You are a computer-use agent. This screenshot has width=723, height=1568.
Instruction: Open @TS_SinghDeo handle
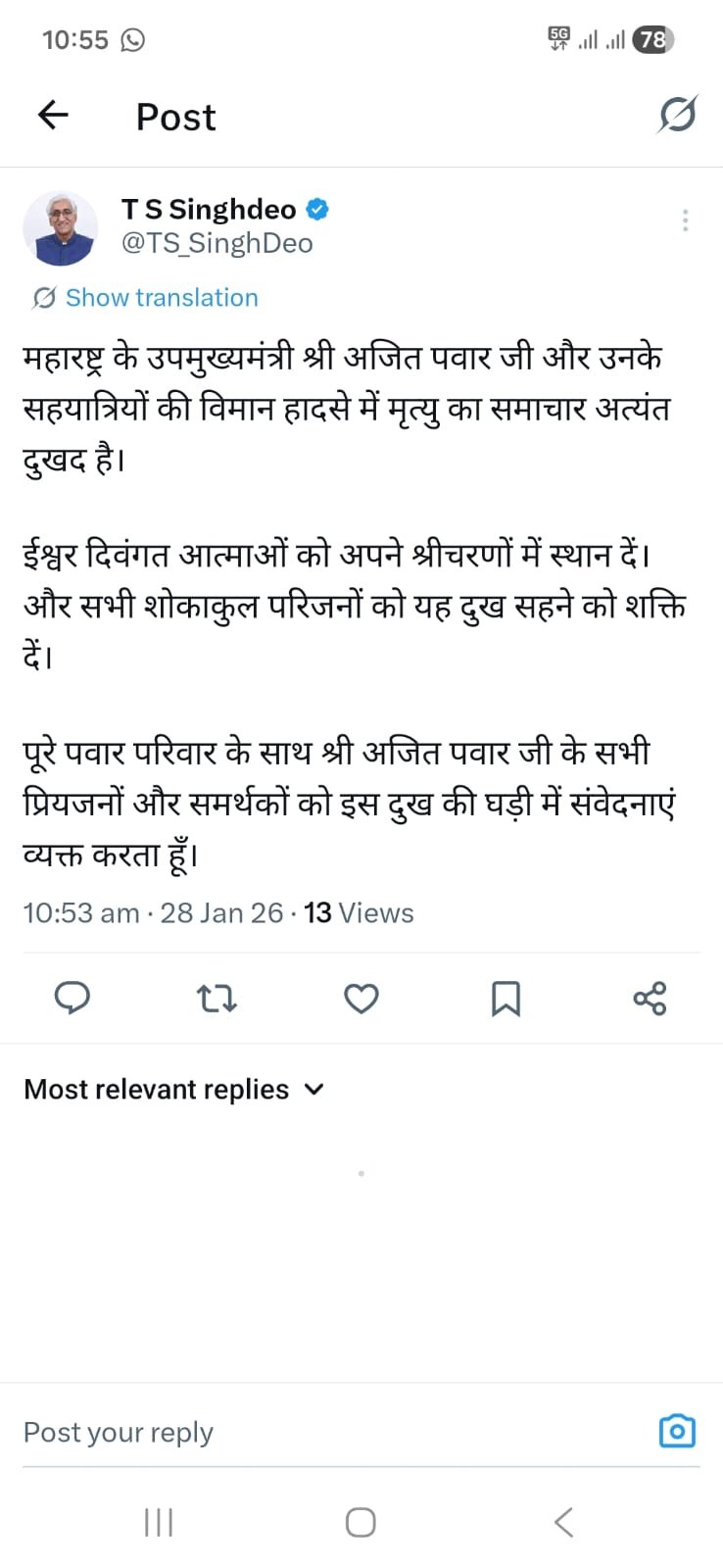click(217, 244)
